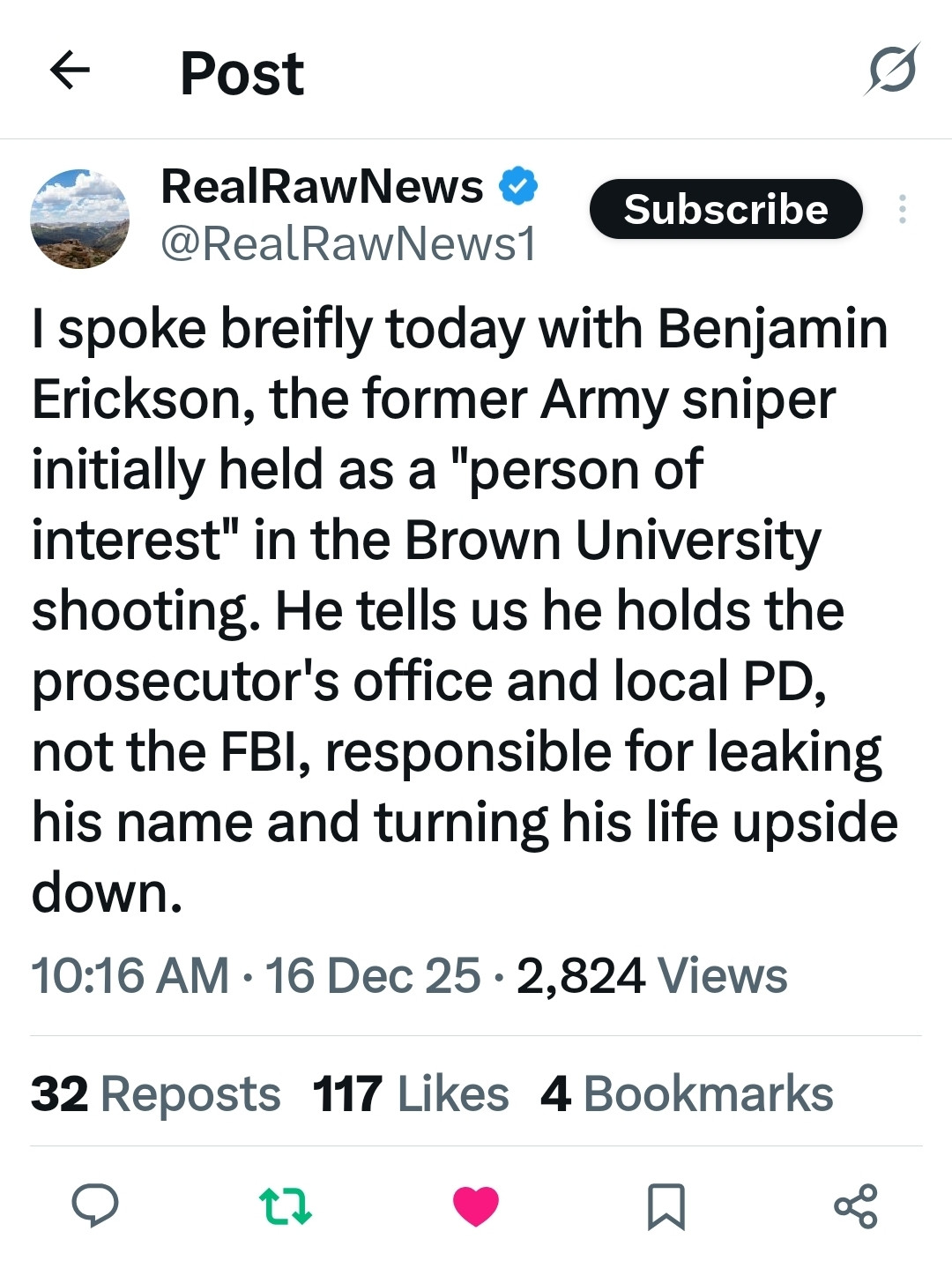Undo repost with green repost icon
952x1261 pixels.
286,1206
